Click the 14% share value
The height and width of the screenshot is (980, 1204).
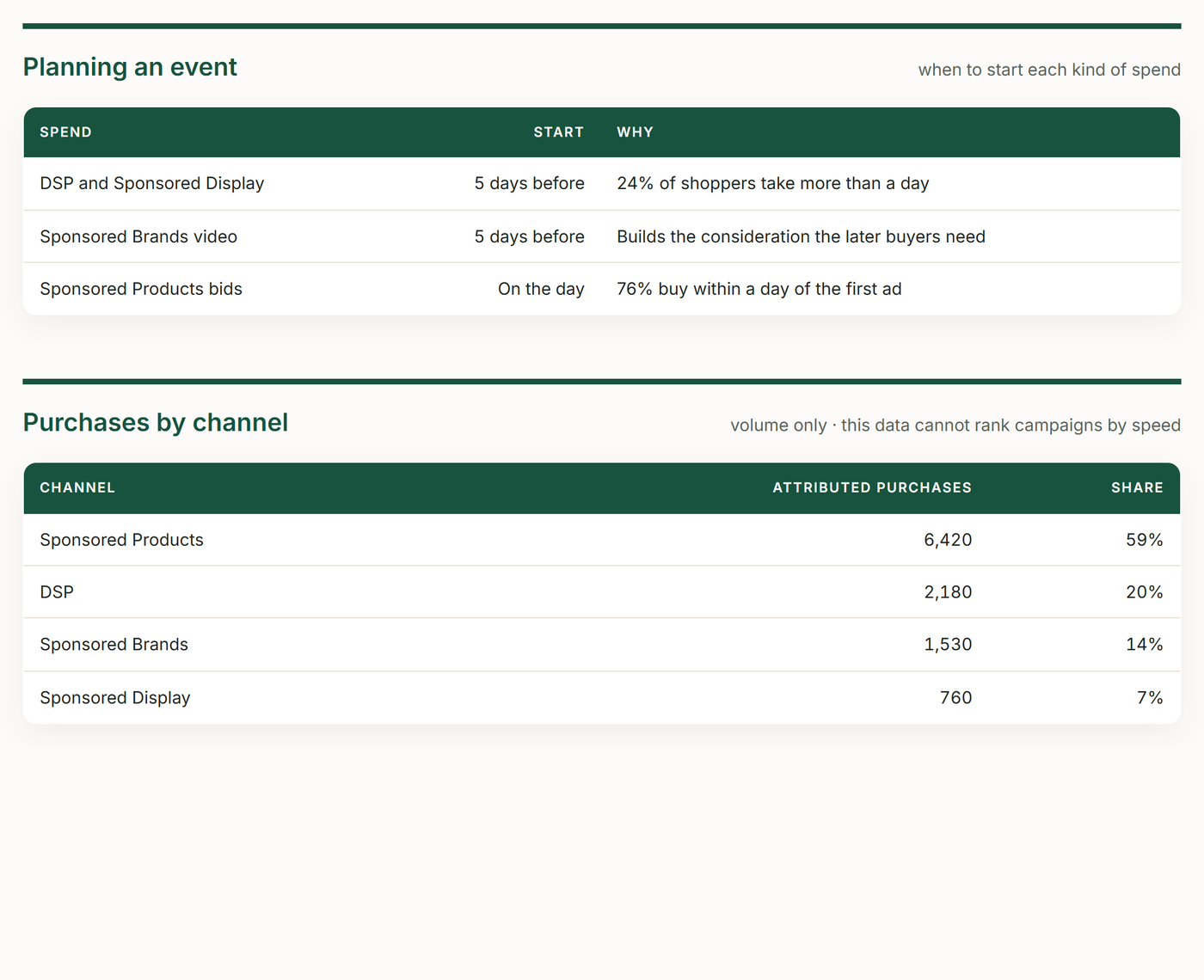(1145, 645)
